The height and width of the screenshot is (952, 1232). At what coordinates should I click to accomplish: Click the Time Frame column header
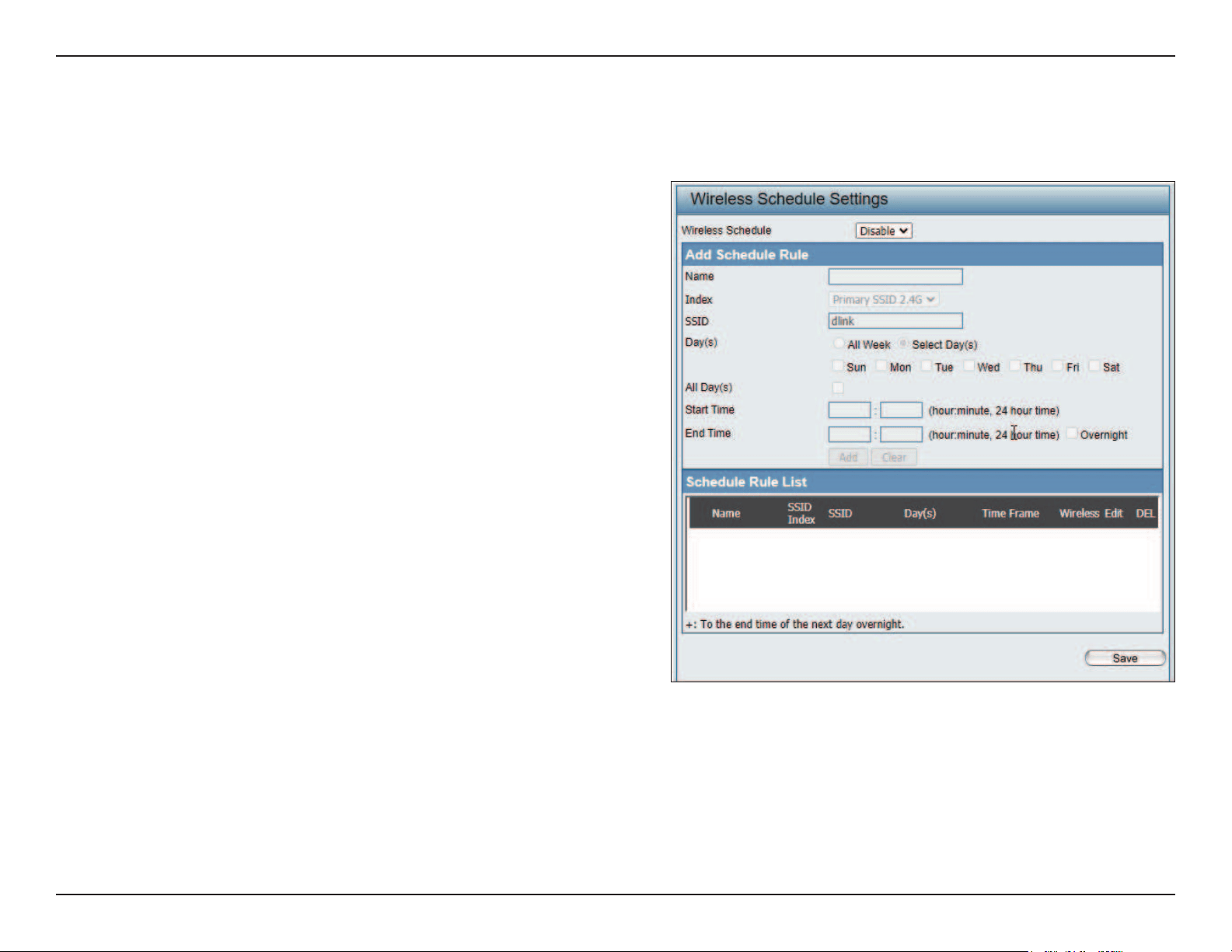tap(1010, 514)
